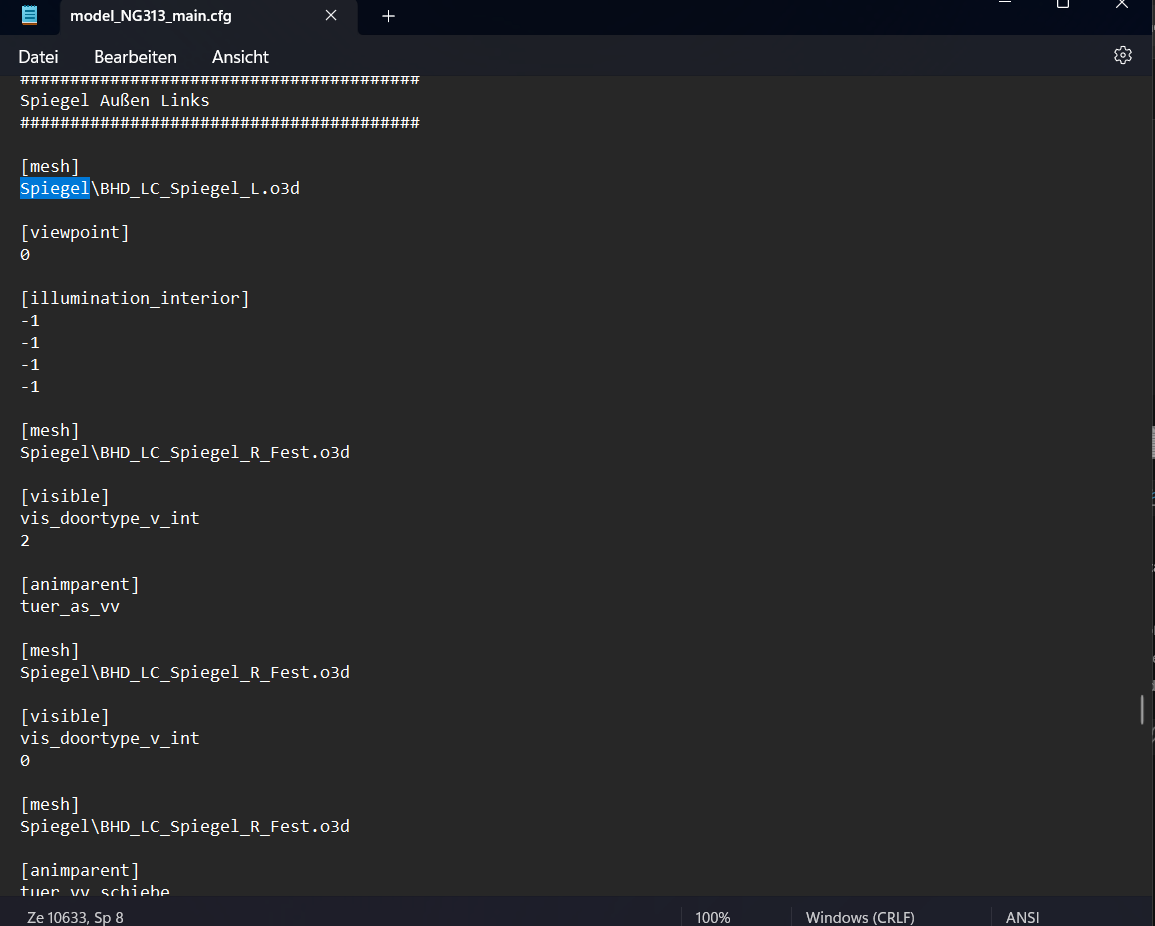Image resolution: width=1155 pixels, height=926 pixels.
Task: Click Windows (CRLF) line ending indicator
Action: click(859, 917)
